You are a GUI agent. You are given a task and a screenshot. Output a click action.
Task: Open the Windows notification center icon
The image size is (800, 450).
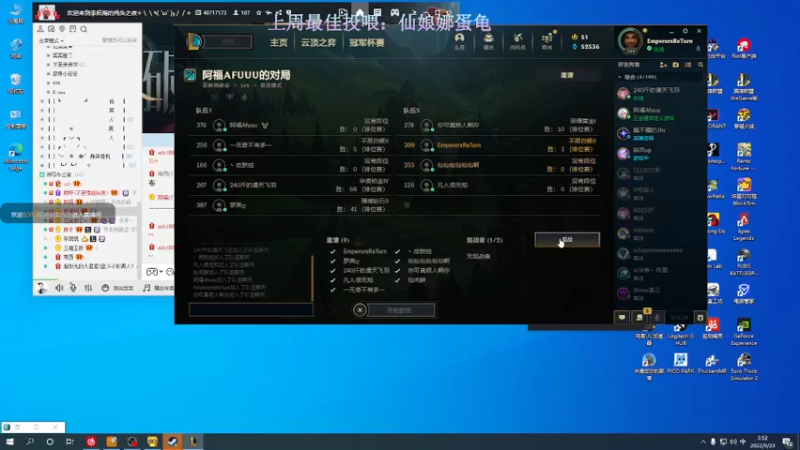[788, 442]
